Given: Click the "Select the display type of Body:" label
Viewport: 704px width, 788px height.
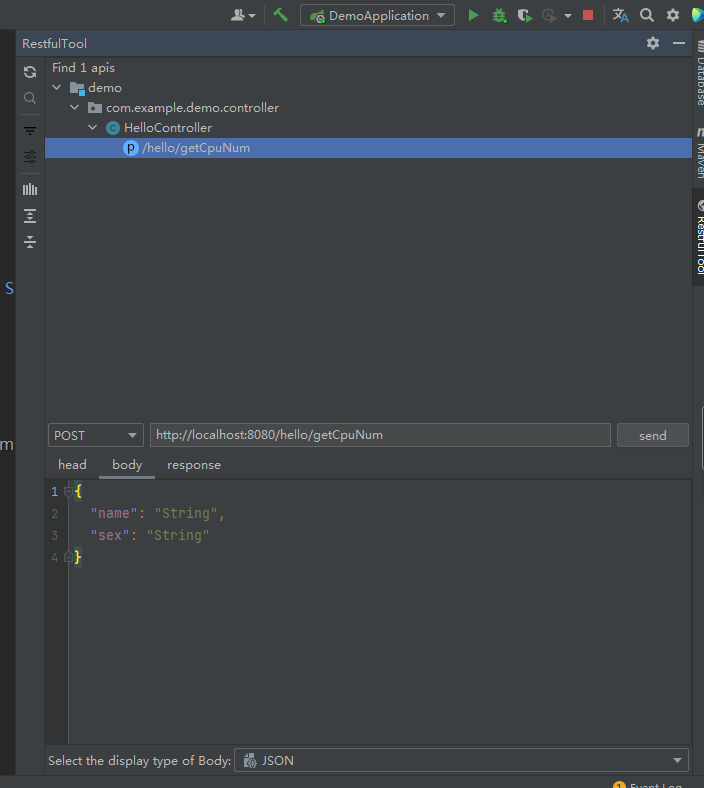Looking at the screenshot, I should tap(140, 760).
